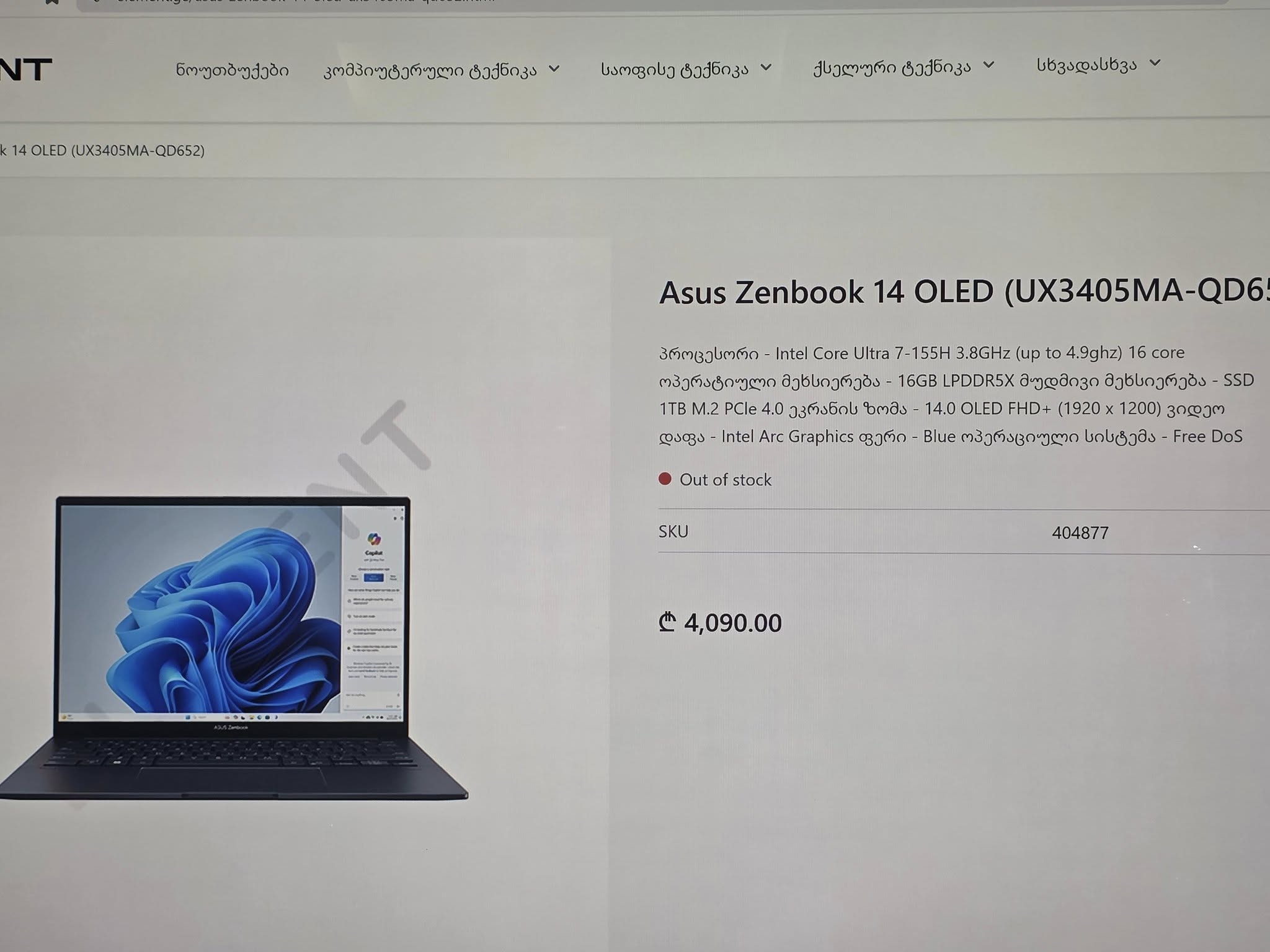This screenshot has width=1270, height=952.
Task: Click the lari currency symbol by the price
Action: coord(667,622)
